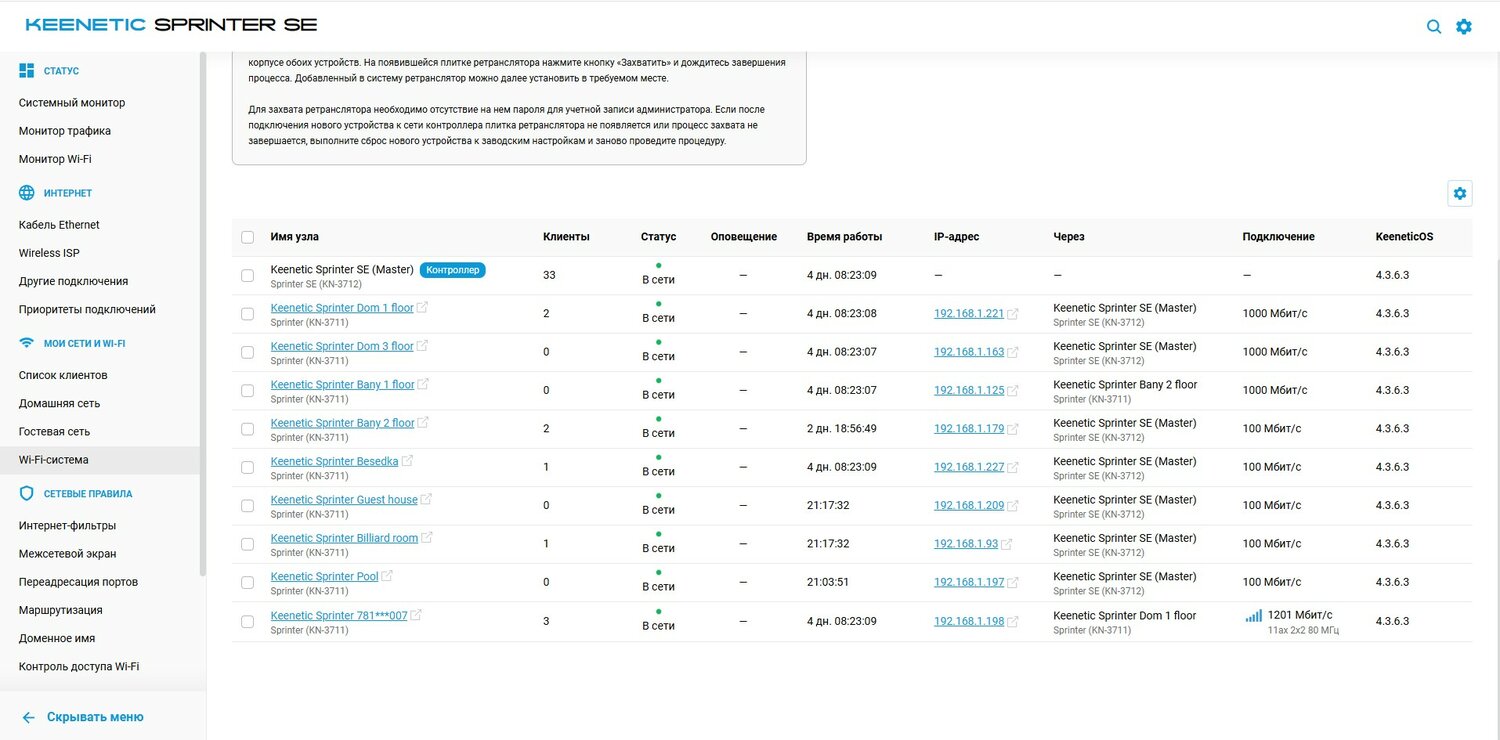
Task: Select checkbox for Keenetic Sprinter Bany 2 floor
Action: tap(248, 429)
